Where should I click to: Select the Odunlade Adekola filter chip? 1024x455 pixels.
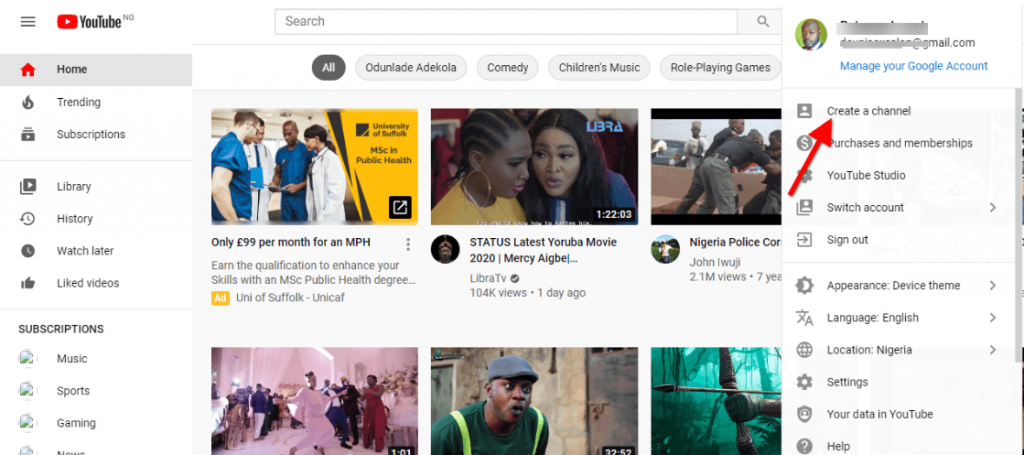(411, 67)
